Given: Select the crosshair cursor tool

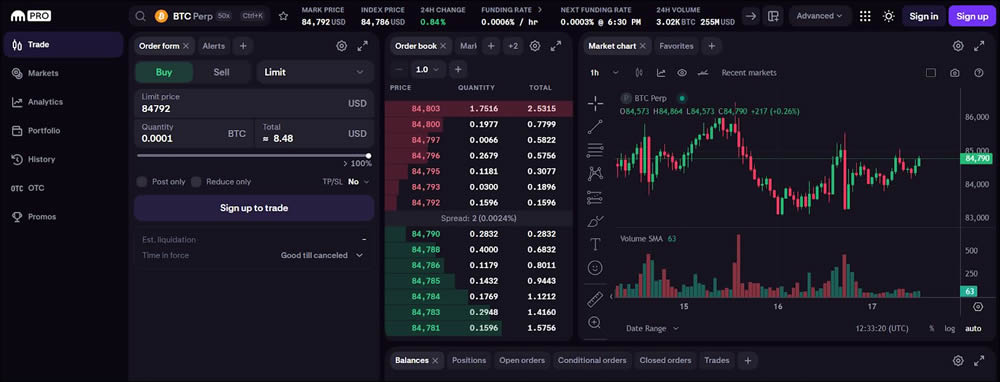Looking at the screenshot, I should [595, 103].
